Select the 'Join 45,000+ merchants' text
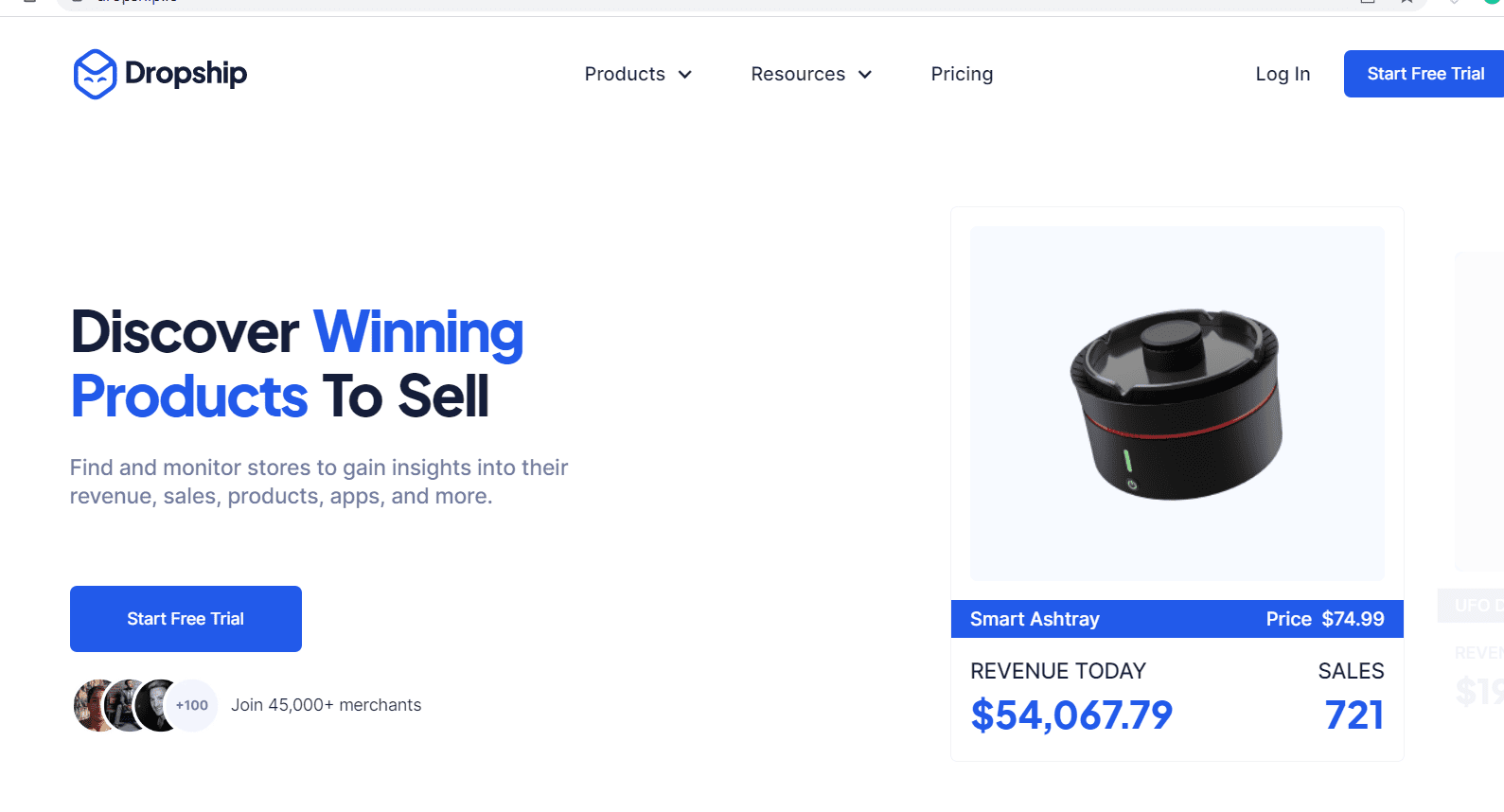This screenshot has width=1504, height=812. tap(326, 705)
